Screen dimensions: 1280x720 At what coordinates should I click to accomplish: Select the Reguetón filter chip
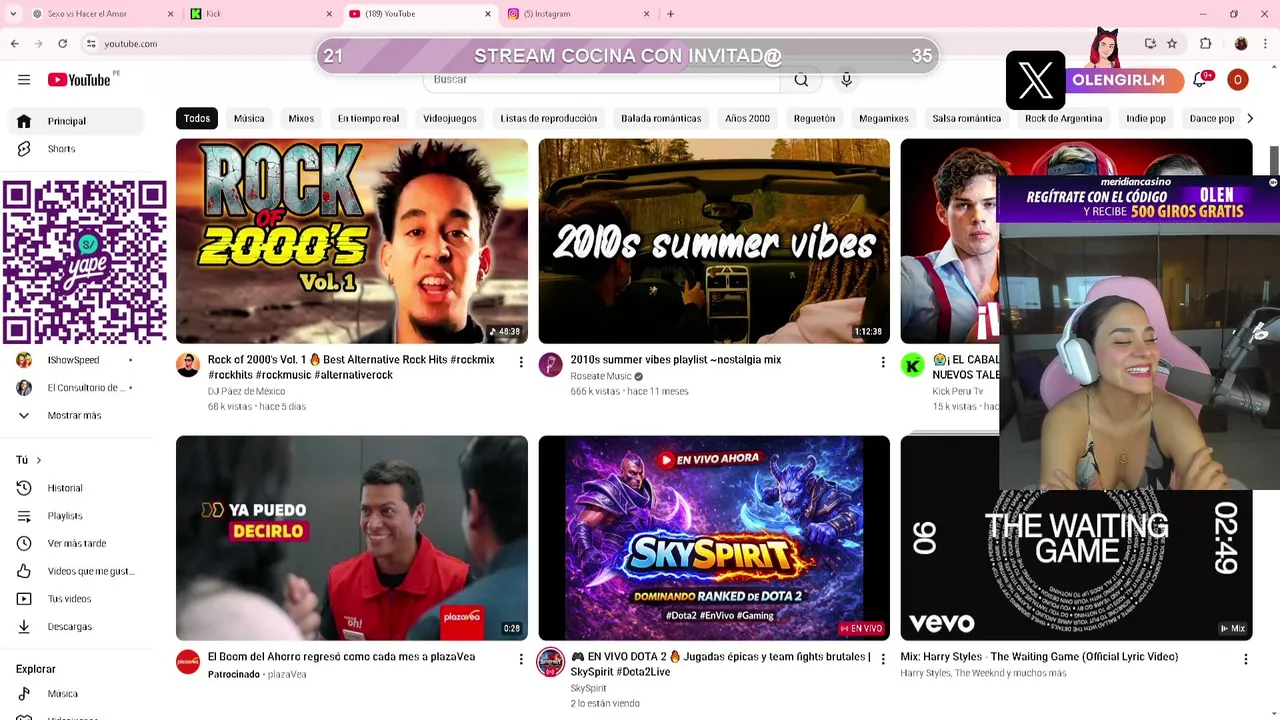click(814, 118)
